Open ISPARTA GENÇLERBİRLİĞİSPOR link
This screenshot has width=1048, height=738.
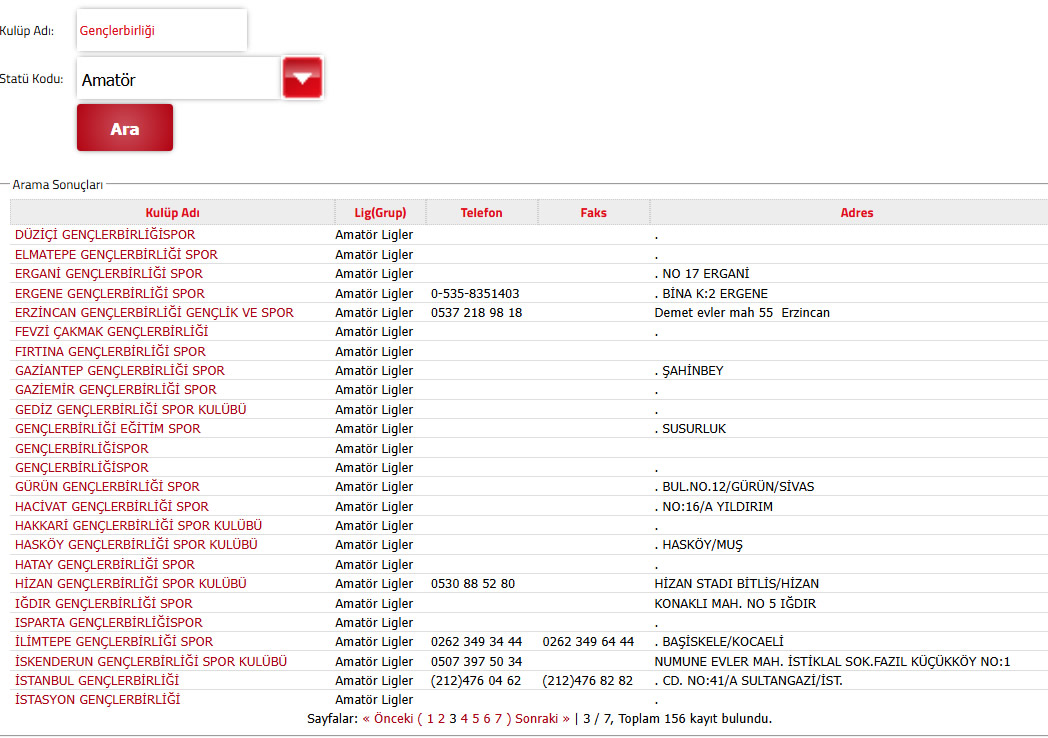pyautogui.click(x=108, y=622)
